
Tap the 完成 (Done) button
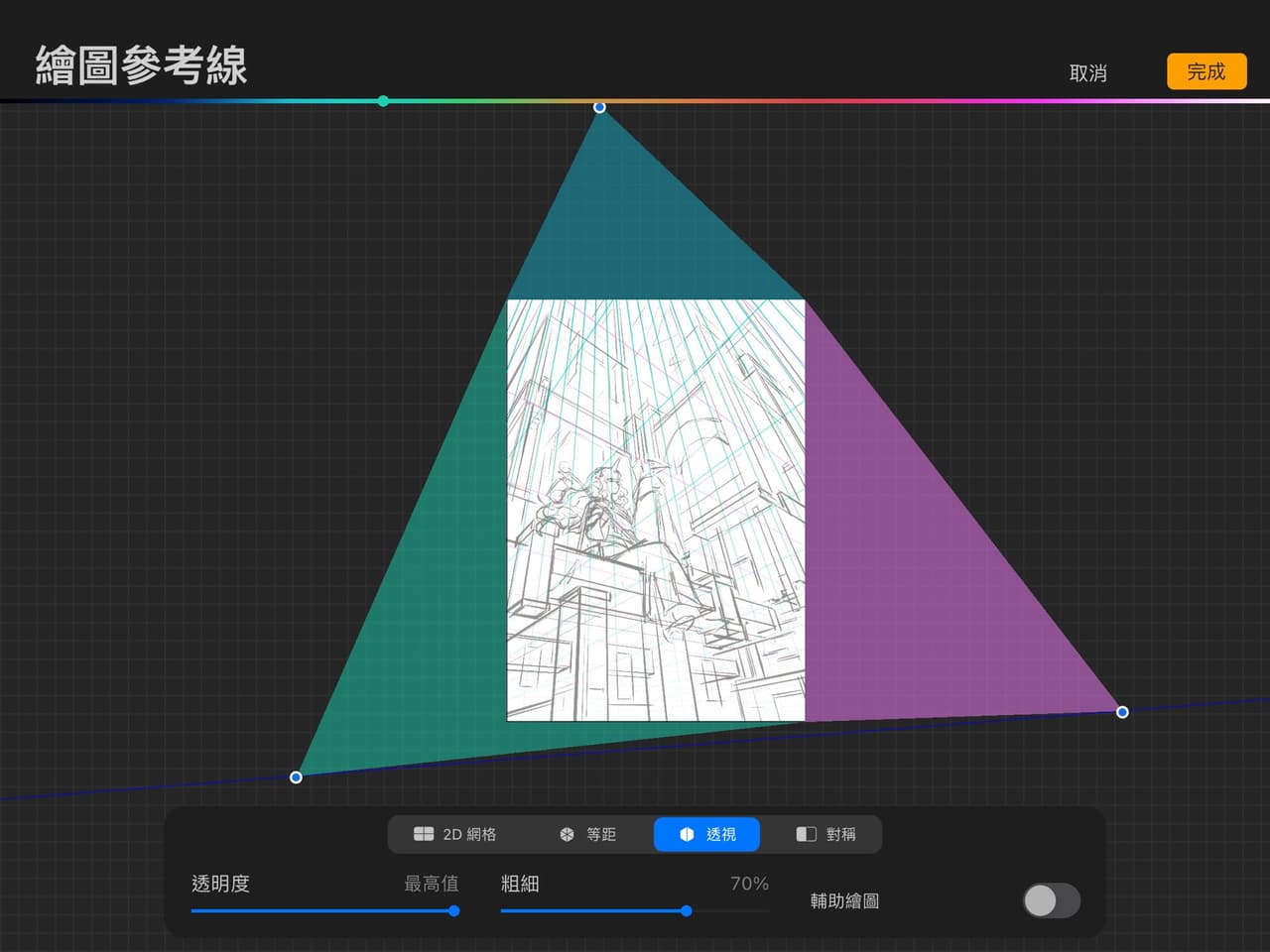pyautogui.click(x=1206, y=71)
